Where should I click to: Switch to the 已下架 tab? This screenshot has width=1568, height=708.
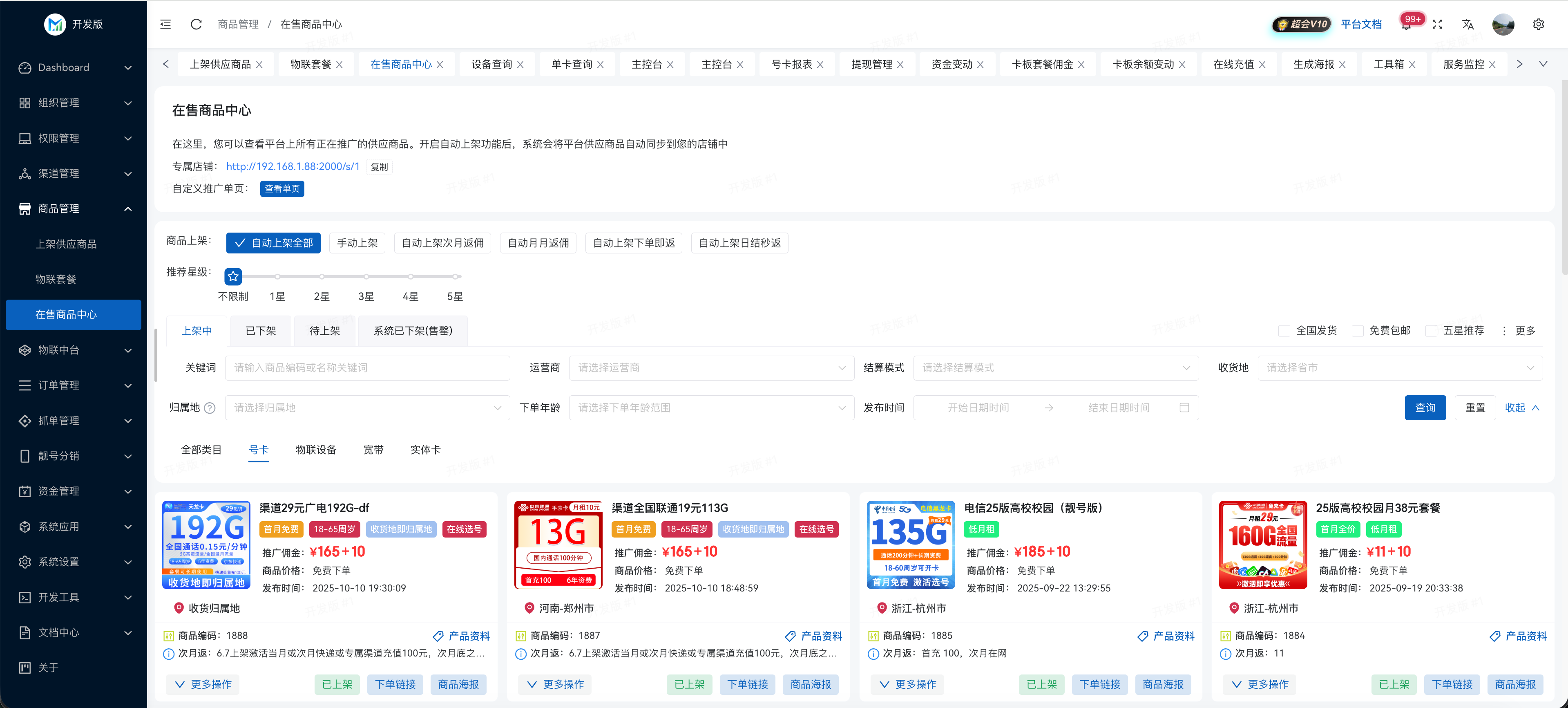[x=261, y=331]
